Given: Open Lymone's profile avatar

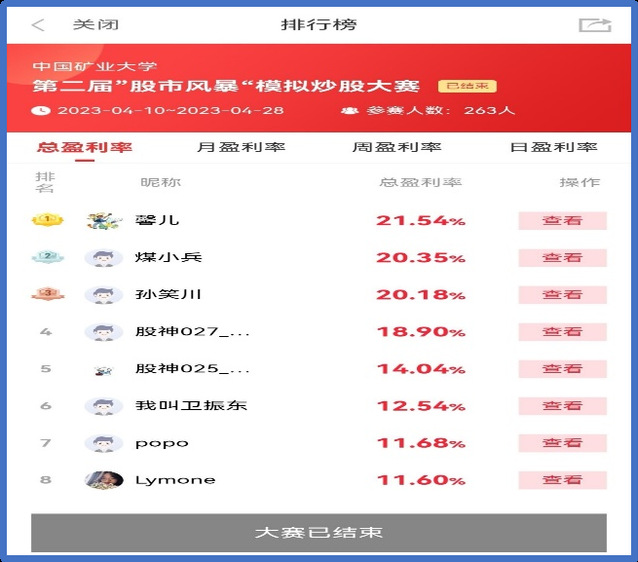Looking at the screenshot, I should (x=103, y=480).
